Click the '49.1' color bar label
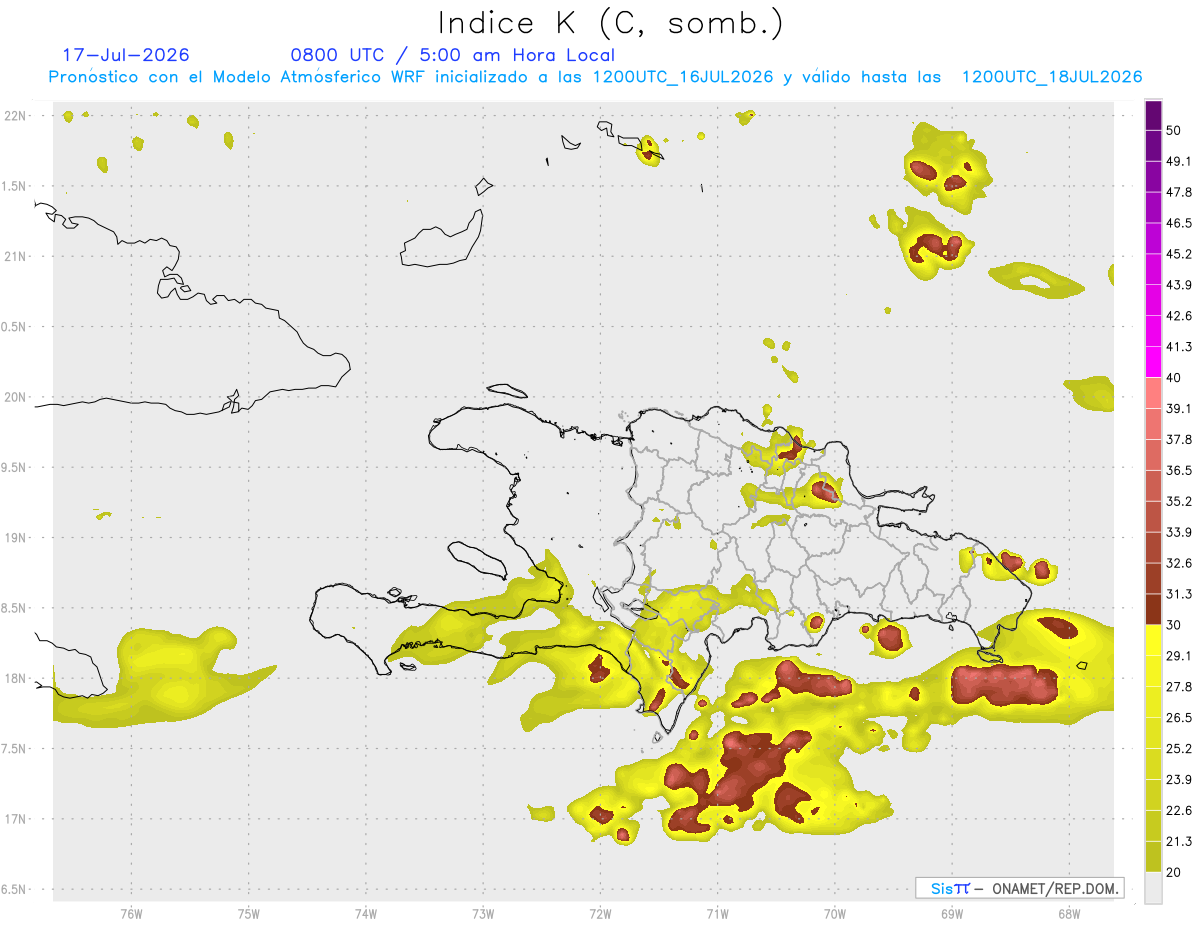Screen dimensions: 1200x927 pos(1179,162)
